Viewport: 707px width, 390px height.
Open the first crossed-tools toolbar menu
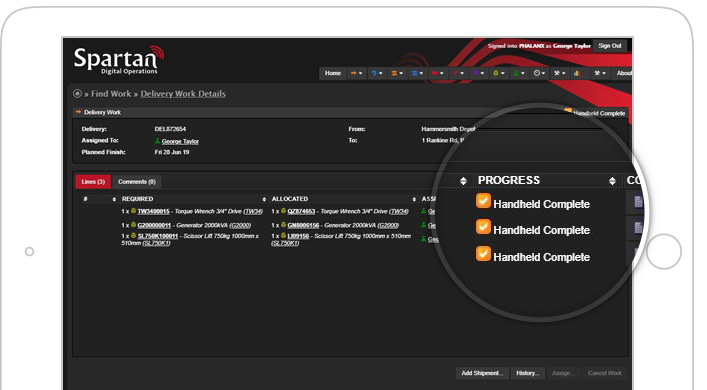560,73
